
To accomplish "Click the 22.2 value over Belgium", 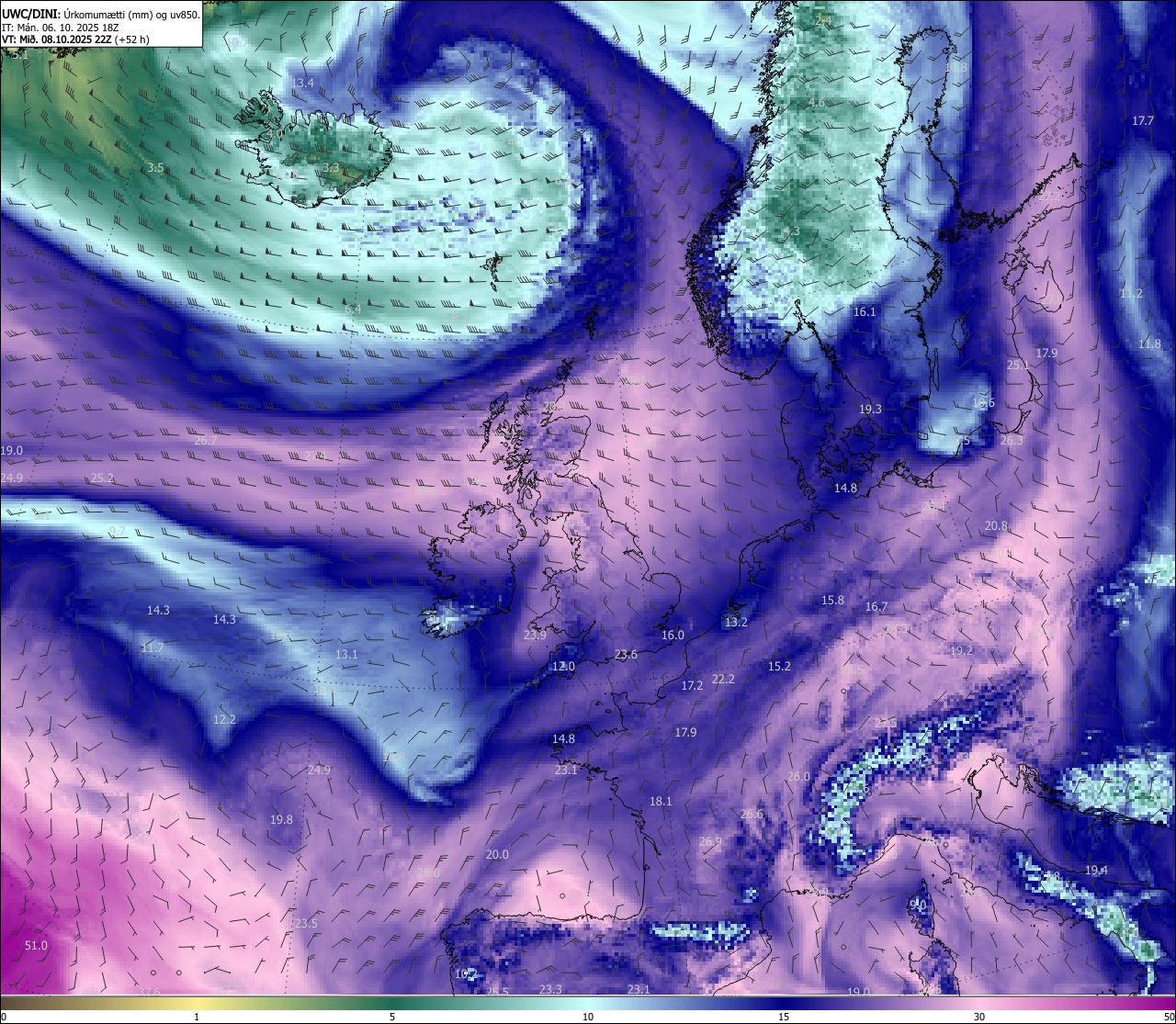I will pos(723,680).
